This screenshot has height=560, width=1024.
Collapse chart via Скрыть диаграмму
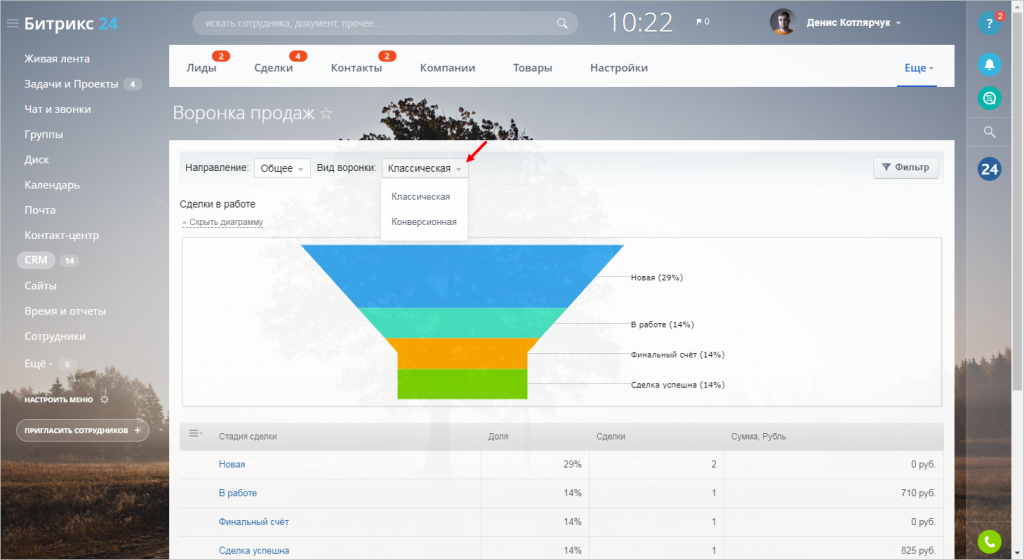click(x=223, y=223)
